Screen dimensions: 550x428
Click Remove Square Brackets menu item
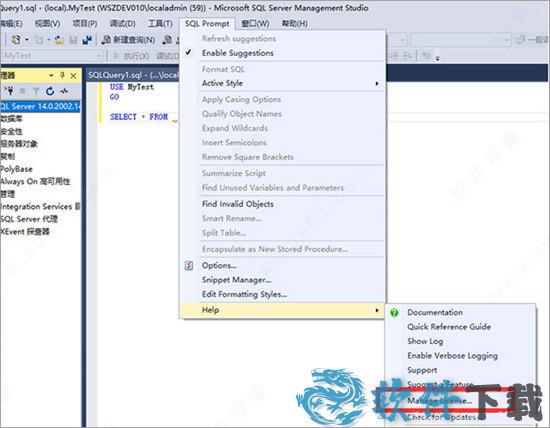tap(248, 157)
